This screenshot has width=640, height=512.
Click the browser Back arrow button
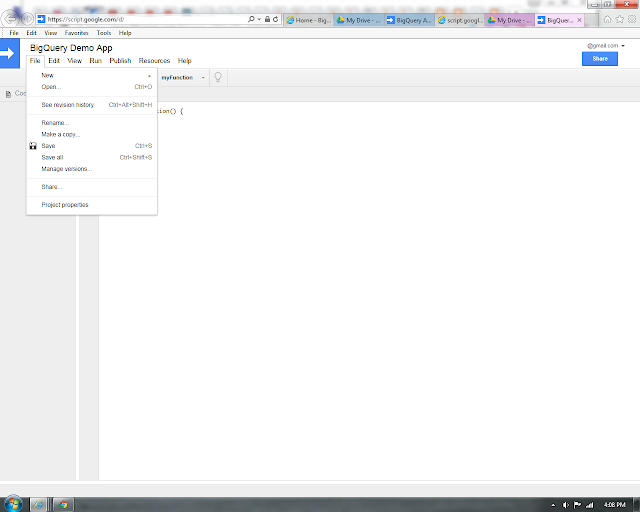pyautogui.click(x=10, y=18)
